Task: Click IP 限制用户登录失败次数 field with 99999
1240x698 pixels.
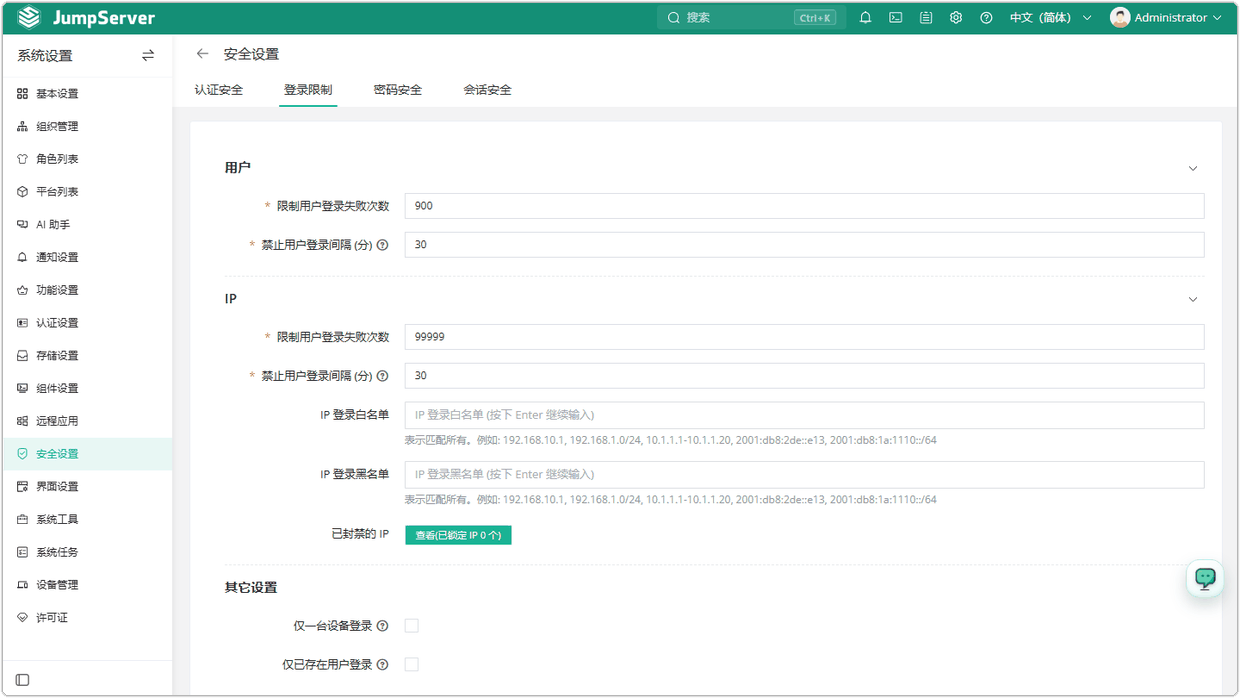Action: coord(804,337)
